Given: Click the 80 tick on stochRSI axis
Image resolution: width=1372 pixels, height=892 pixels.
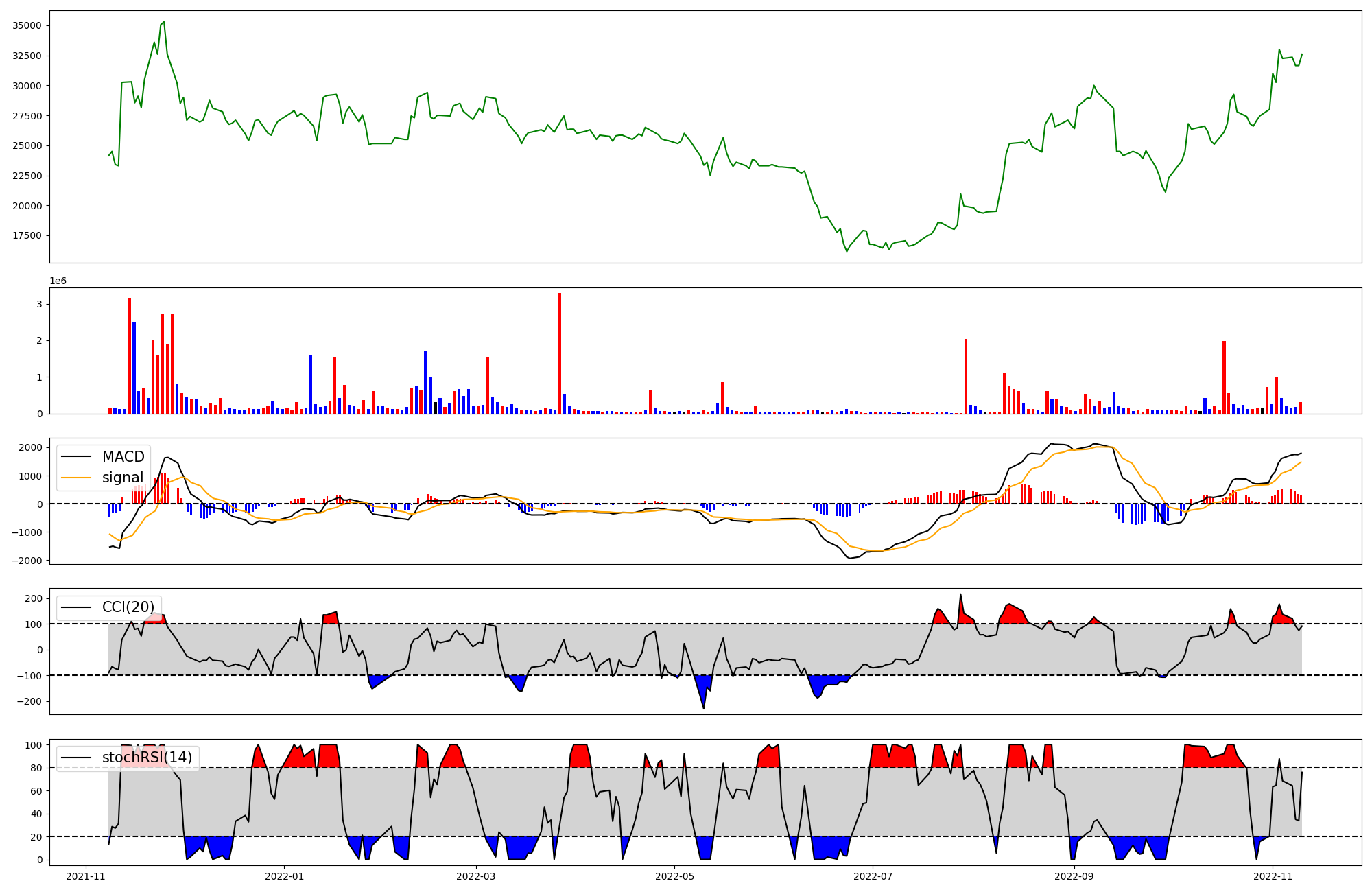Looking at the screenshot, I should [36, 768].
